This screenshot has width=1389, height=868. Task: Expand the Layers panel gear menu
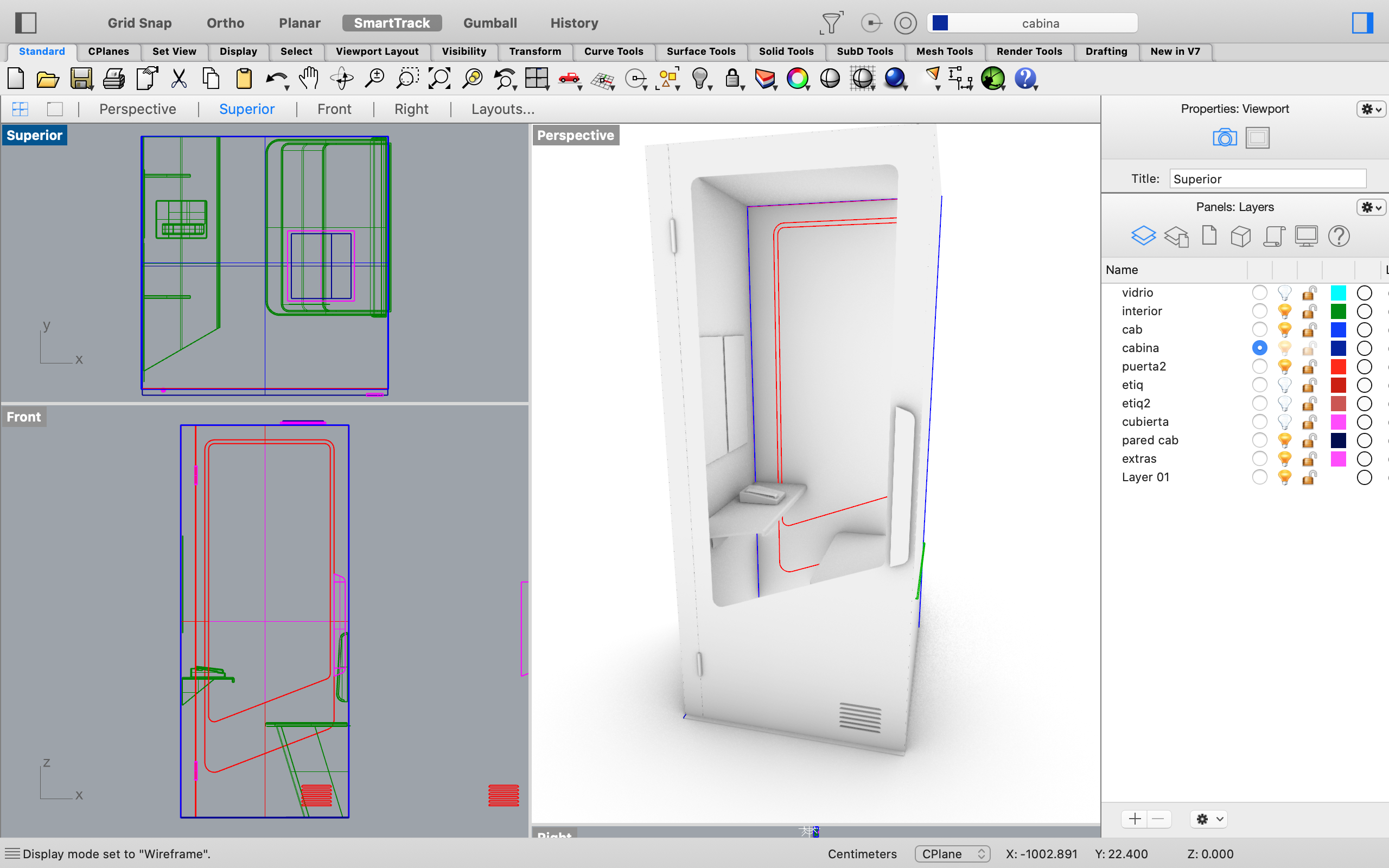1371,207
